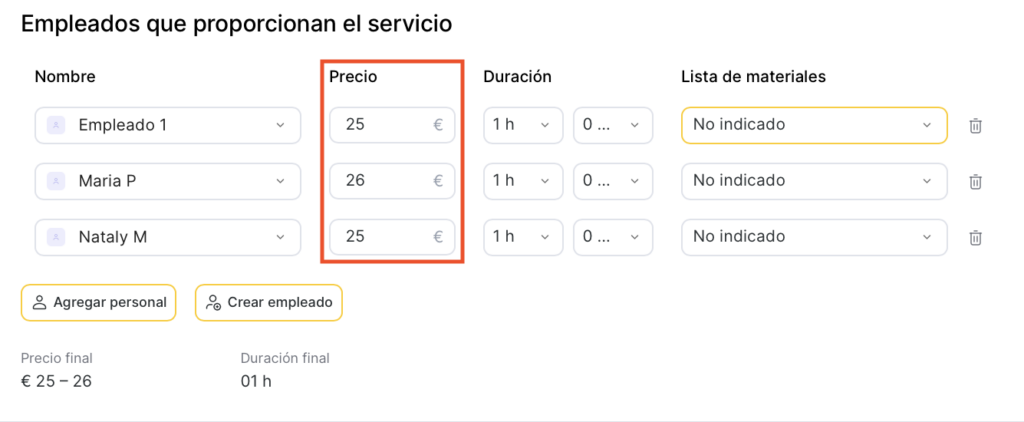
Task: Click trash icon for Maria P row
Action: pos(976,182)
